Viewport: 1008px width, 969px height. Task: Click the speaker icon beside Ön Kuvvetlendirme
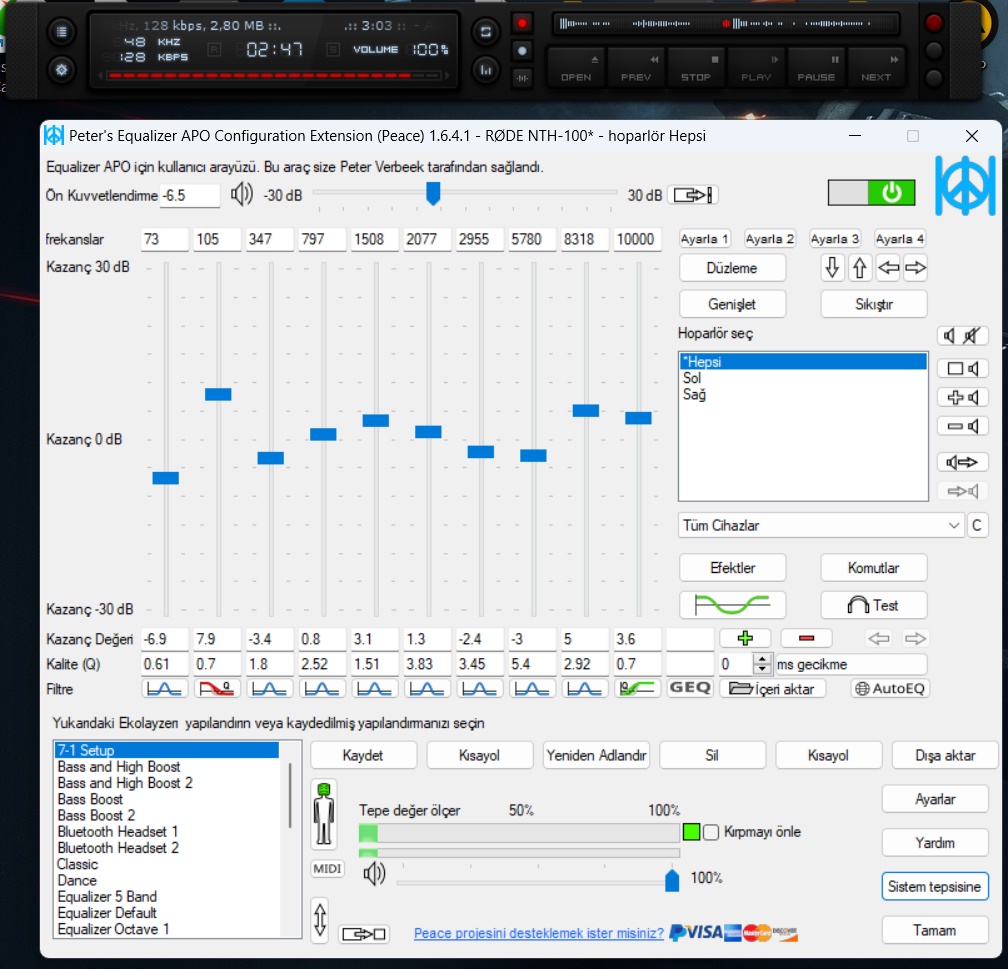pos(242,194)
